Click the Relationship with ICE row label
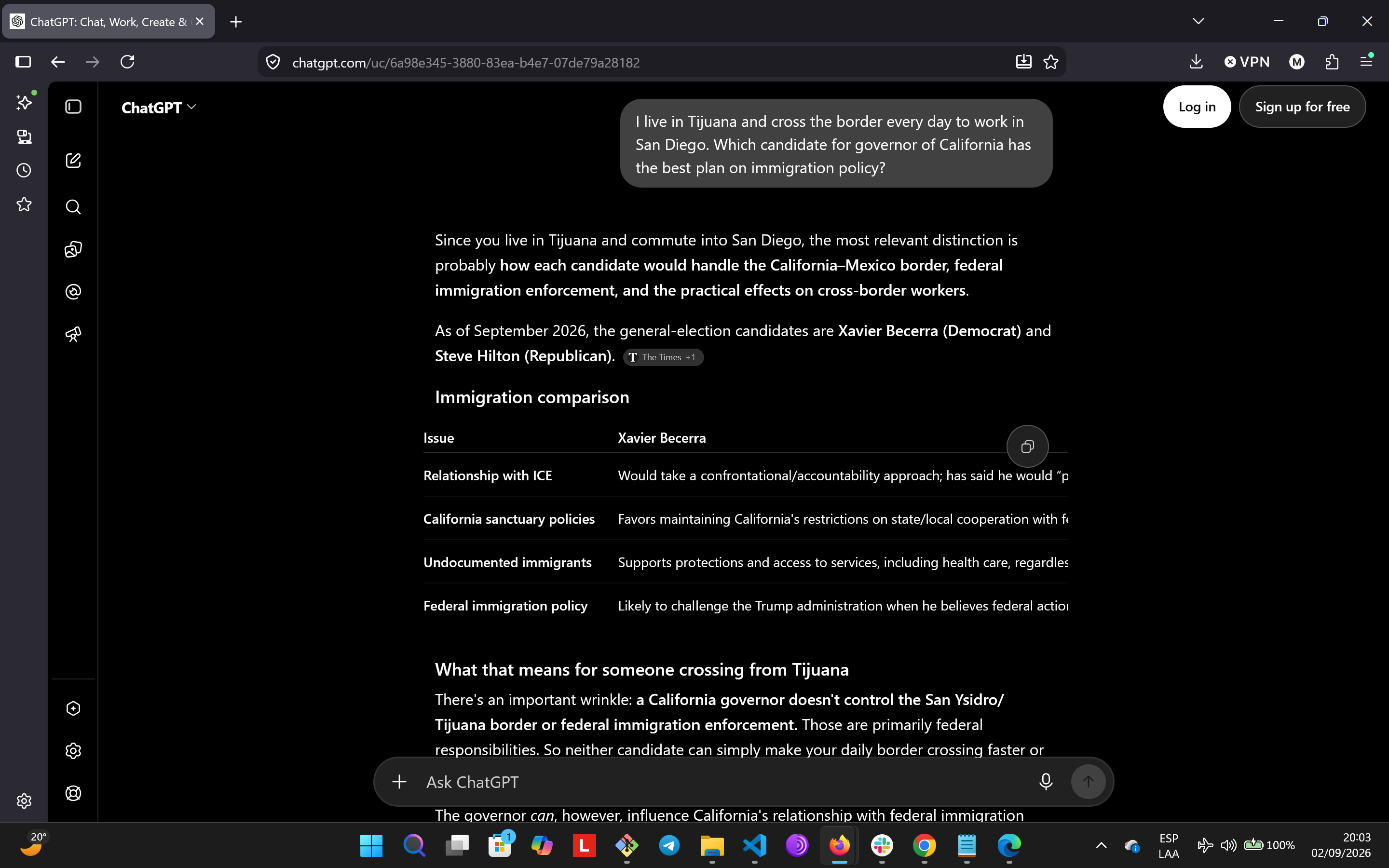Screen dimensions: 1389x868 click(x=488, y=475)
